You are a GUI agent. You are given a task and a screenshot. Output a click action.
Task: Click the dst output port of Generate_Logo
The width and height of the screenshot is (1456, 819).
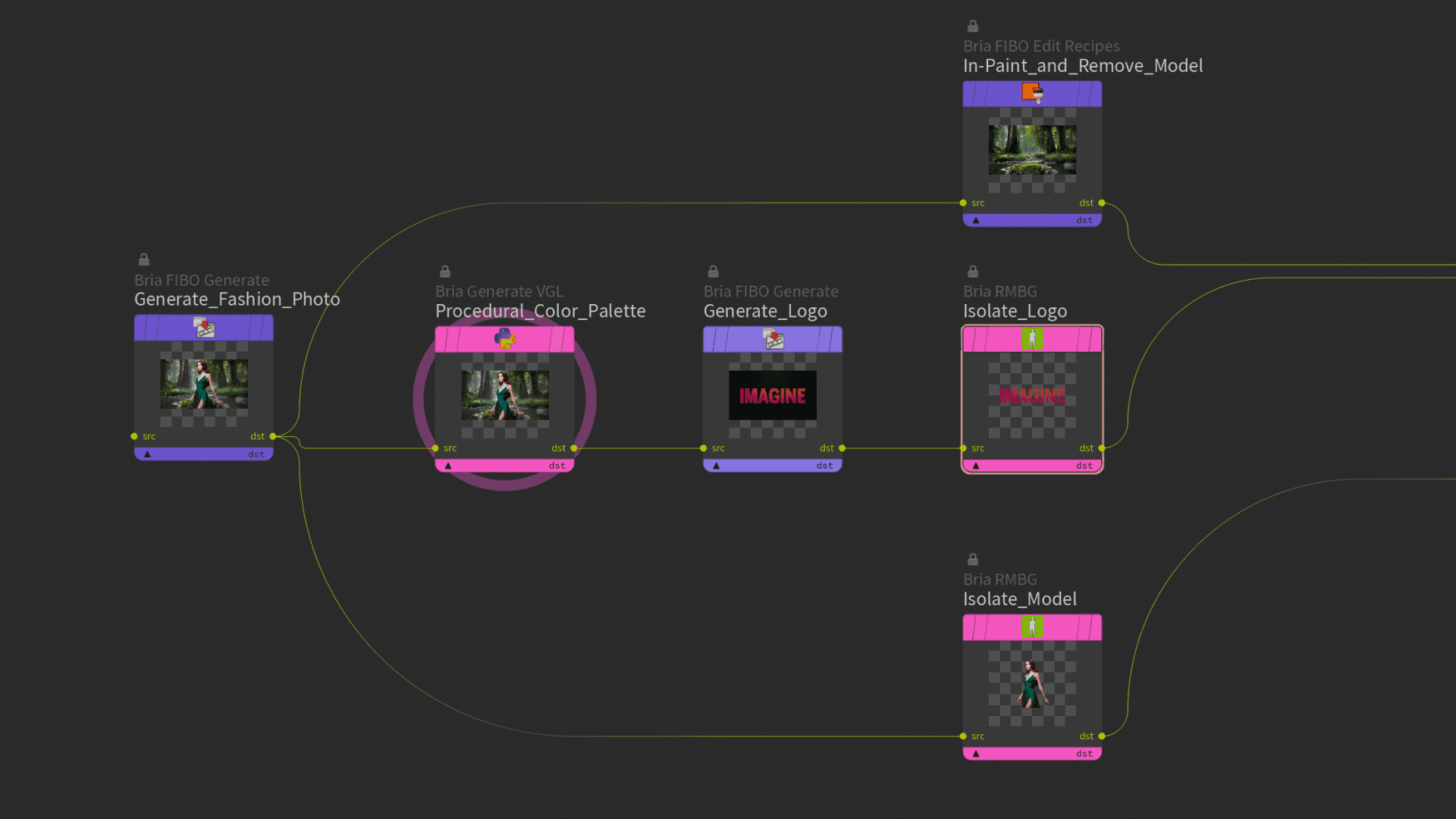point(842,448)
